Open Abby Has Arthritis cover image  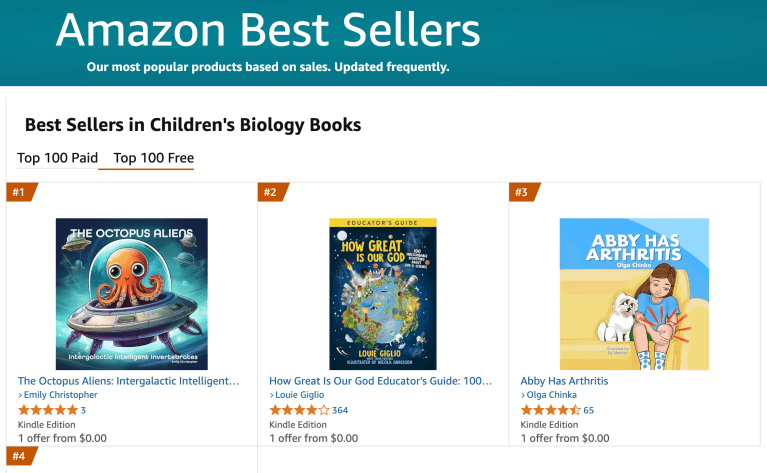[x=634, y=294]
